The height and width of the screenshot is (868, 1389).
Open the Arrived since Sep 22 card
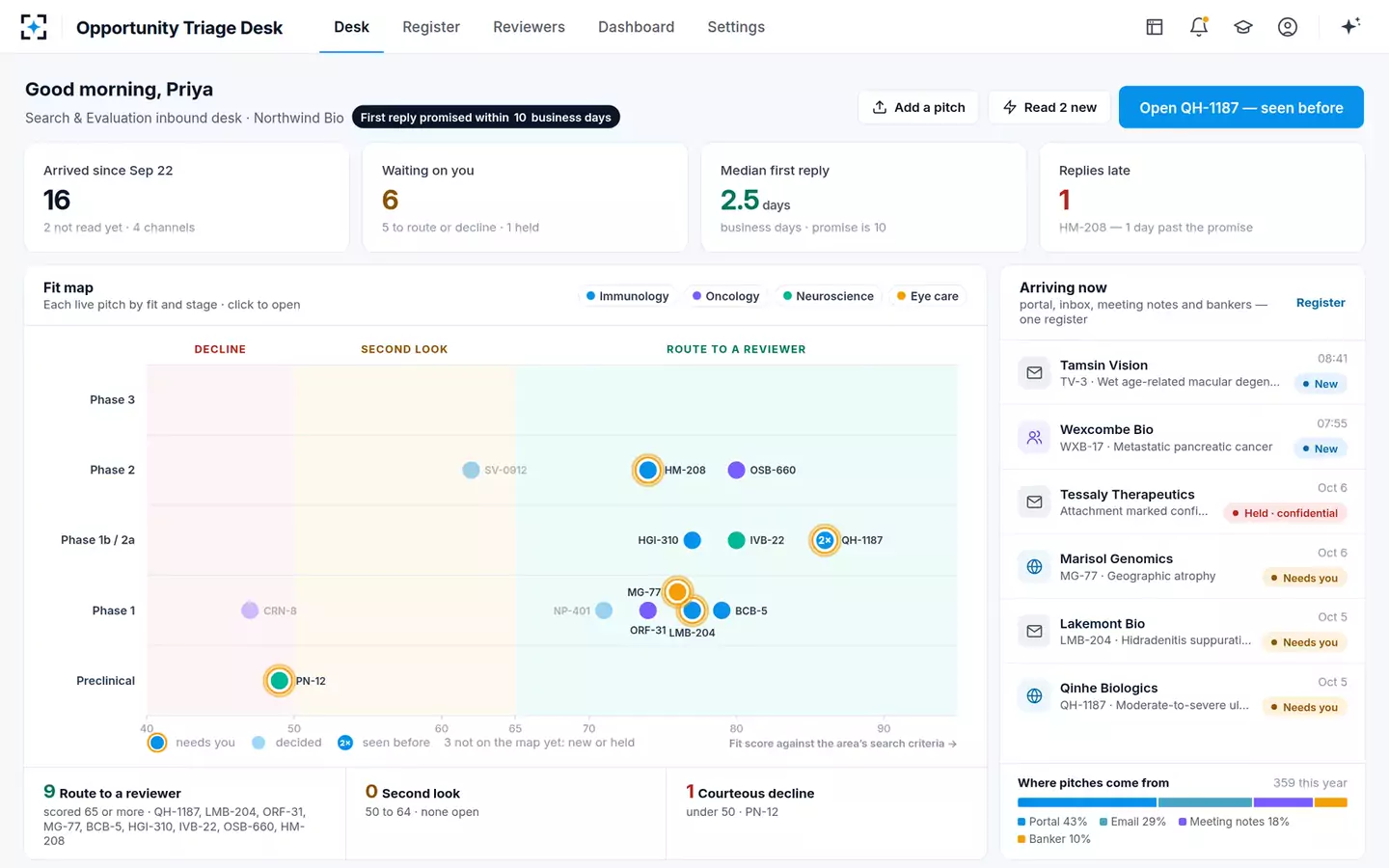186,198
